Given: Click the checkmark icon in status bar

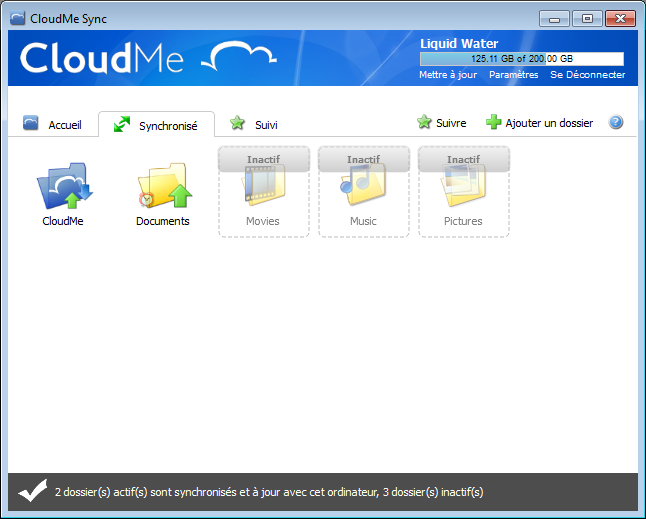Looking at the screenshot, I should point(33,491).
